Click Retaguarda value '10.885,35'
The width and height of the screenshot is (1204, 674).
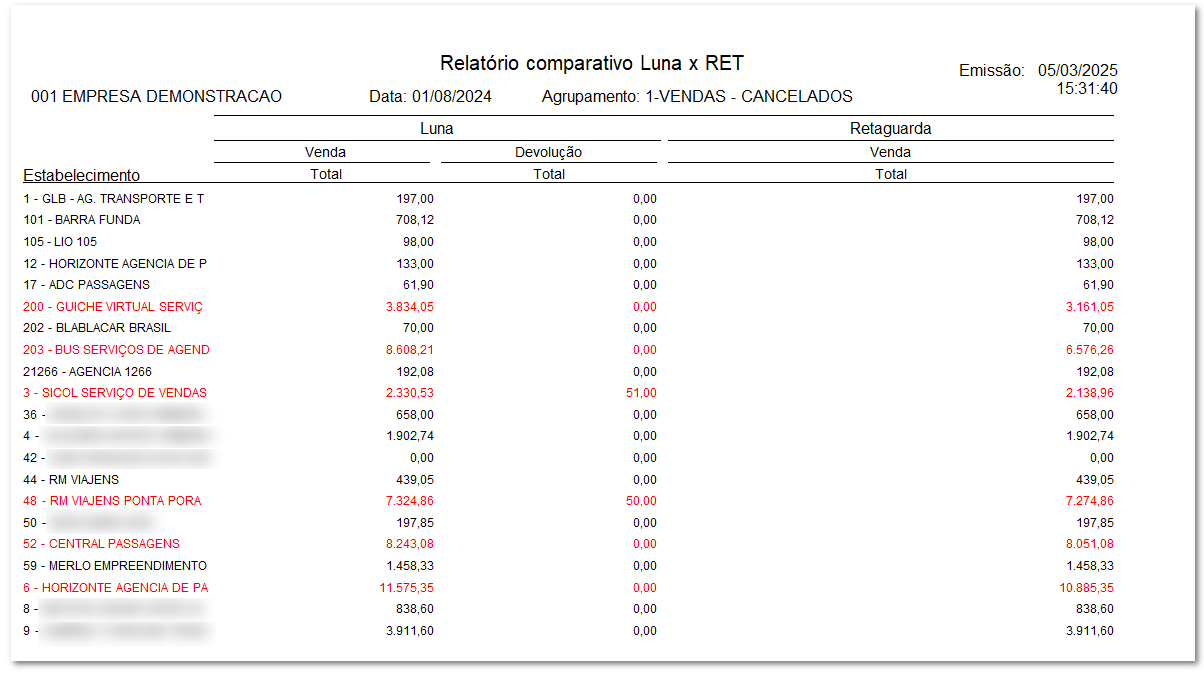pyautogui.click(x=1086, y=587)
